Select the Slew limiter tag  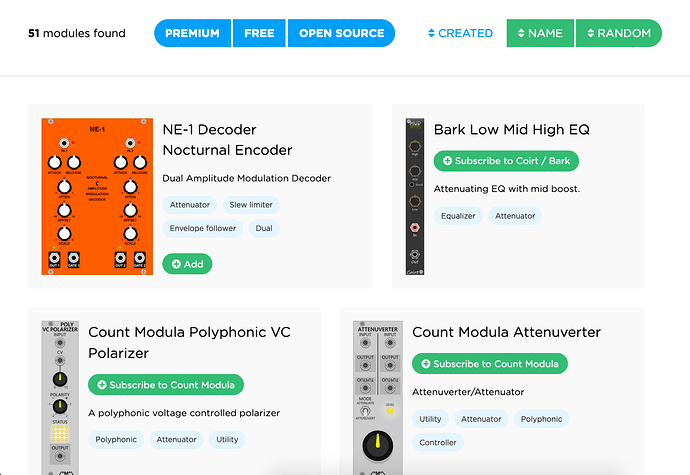[x=251, y=205]
